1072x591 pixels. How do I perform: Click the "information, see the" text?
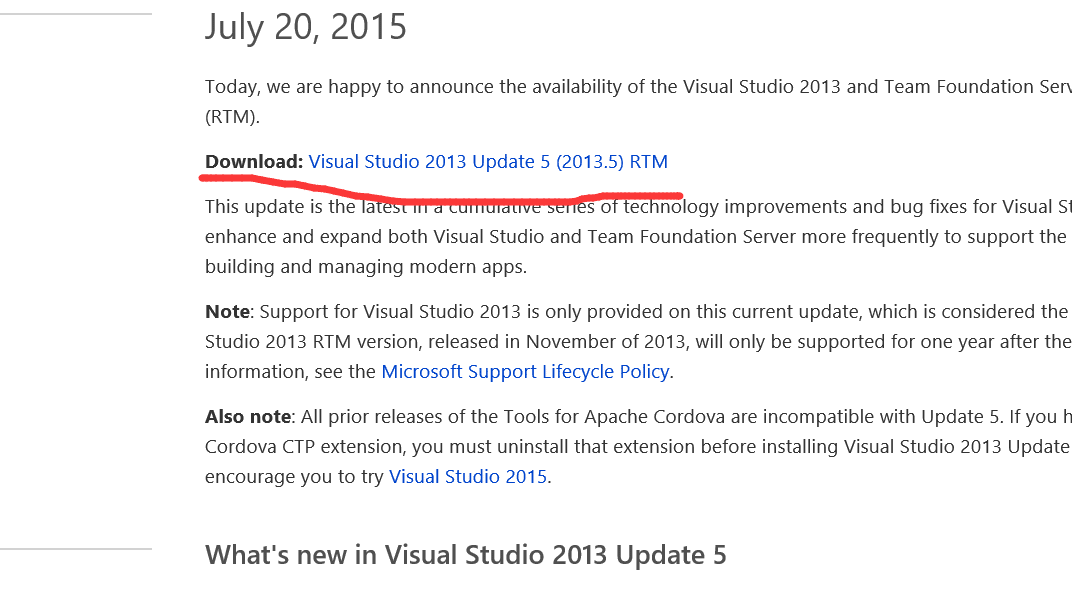[290, 372]
